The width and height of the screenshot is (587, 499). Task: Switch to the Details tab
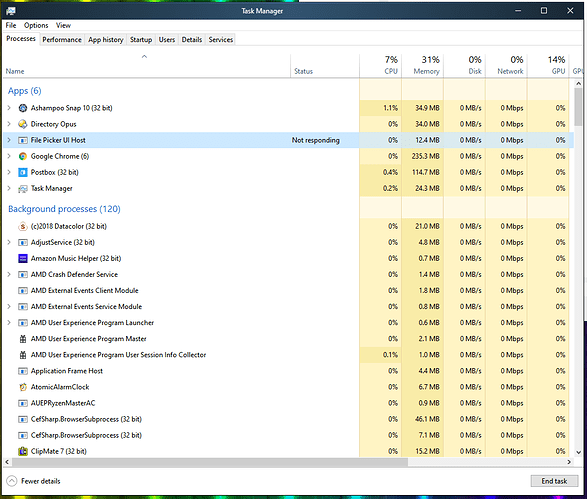click(x=192, y=40)
